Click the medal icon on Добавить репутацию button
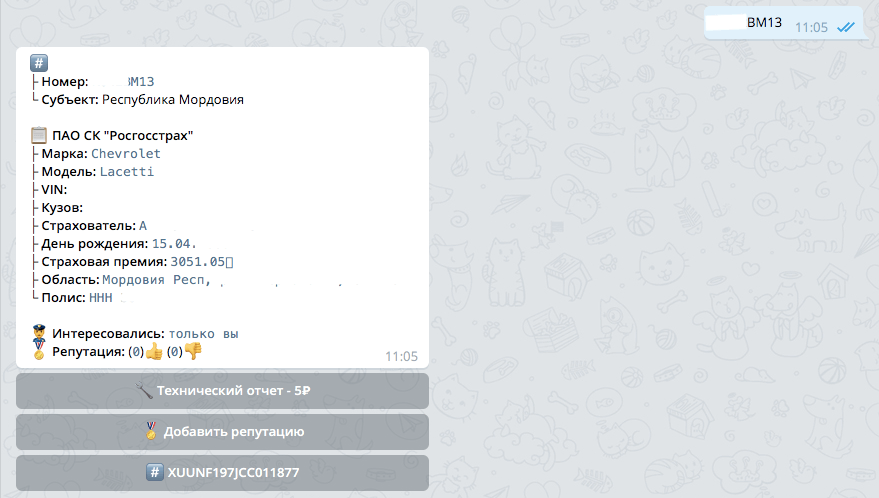The image size is (879, 498). click(x=151, y=431)
